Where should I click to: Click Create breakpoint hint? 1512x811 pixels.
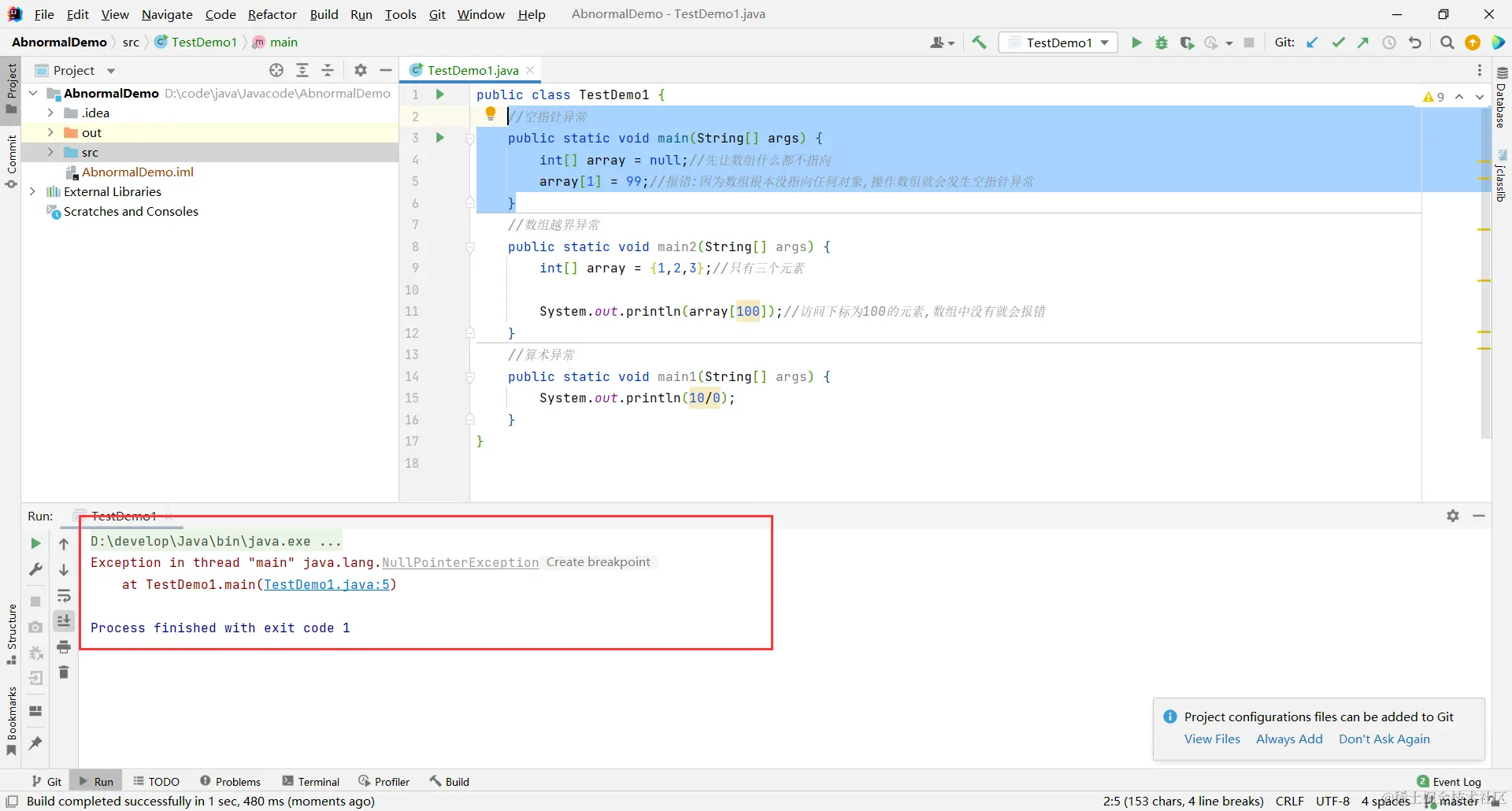(x=598, y=563)
